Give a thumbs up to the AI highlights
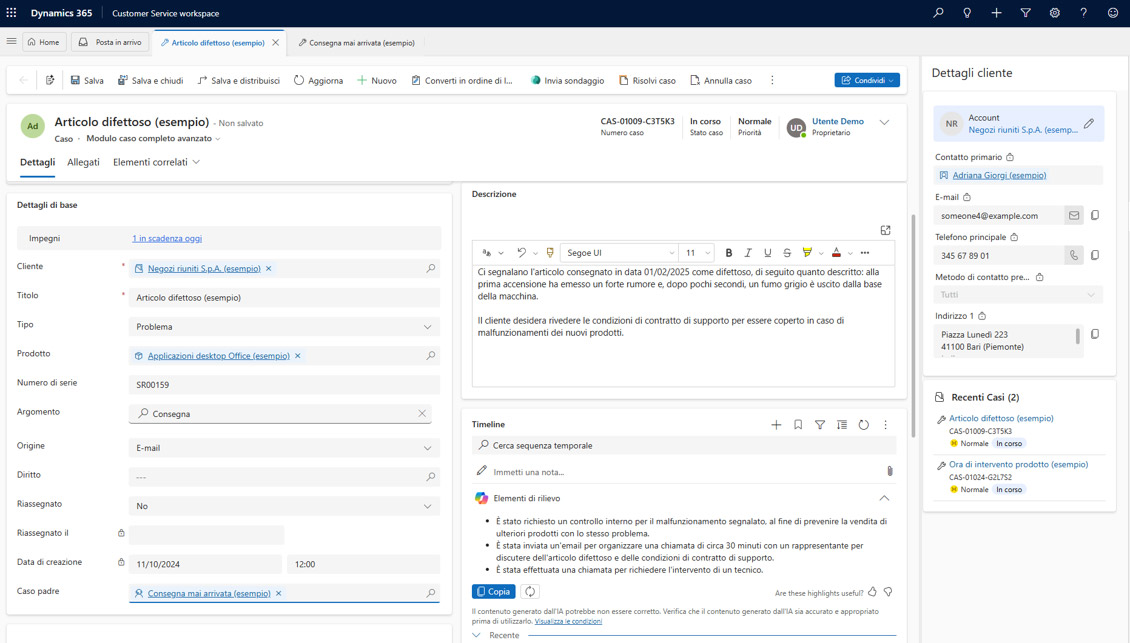Image resolution: width=1130 pixels, height=643 pixels. point(871,591)
